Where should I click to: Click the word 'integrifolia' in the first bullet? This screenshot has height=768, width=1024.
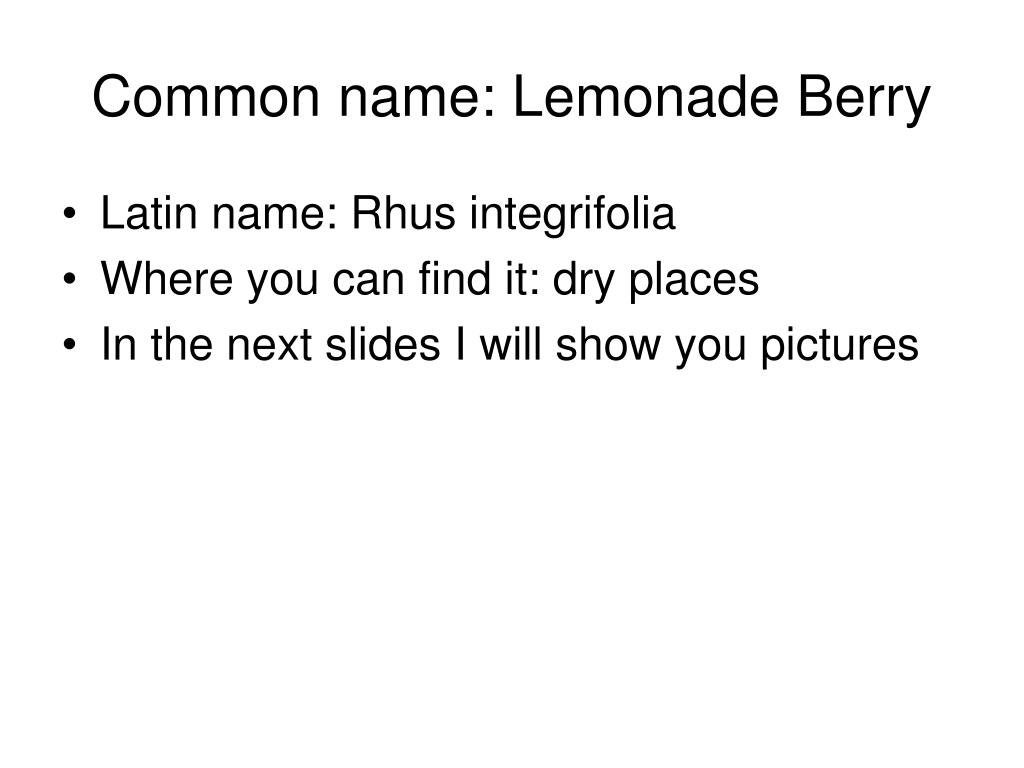[573, 215]
